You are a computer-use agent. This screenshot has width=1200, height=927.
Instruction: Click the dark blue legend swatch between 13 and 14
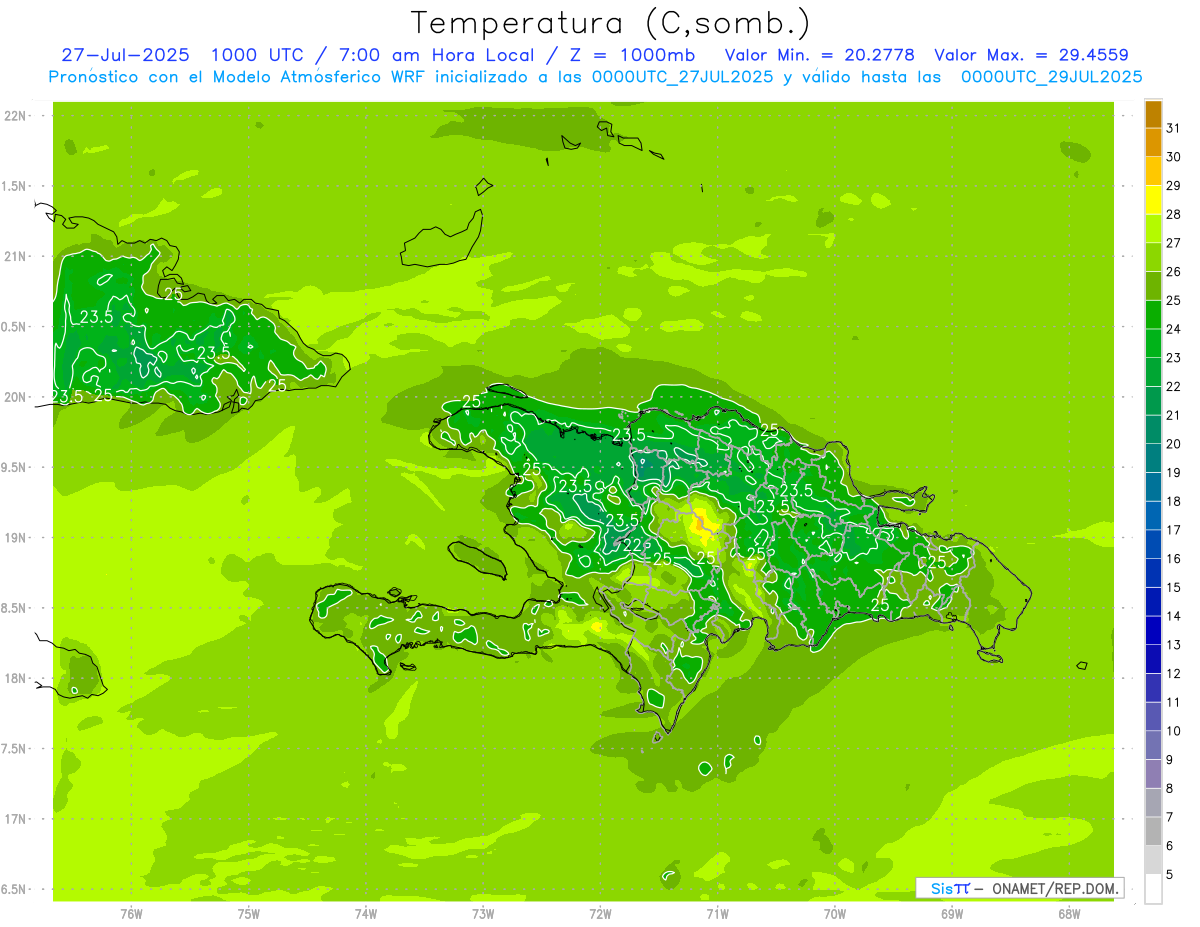pos(1153,631)
